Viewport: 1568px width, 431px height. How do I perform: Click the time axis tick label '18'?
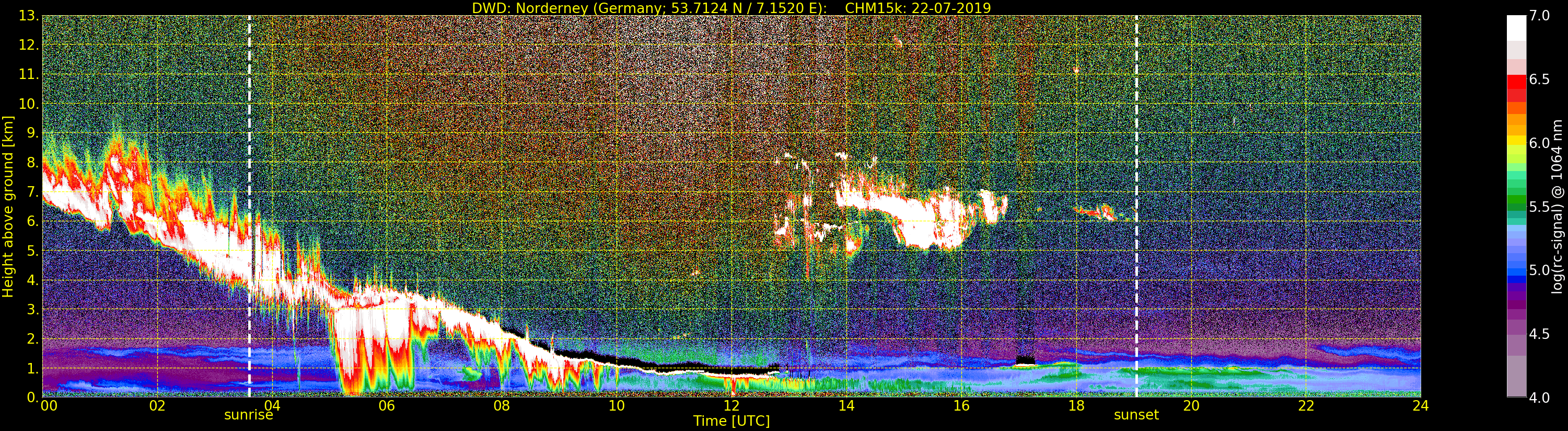(x=1076, y=406)
